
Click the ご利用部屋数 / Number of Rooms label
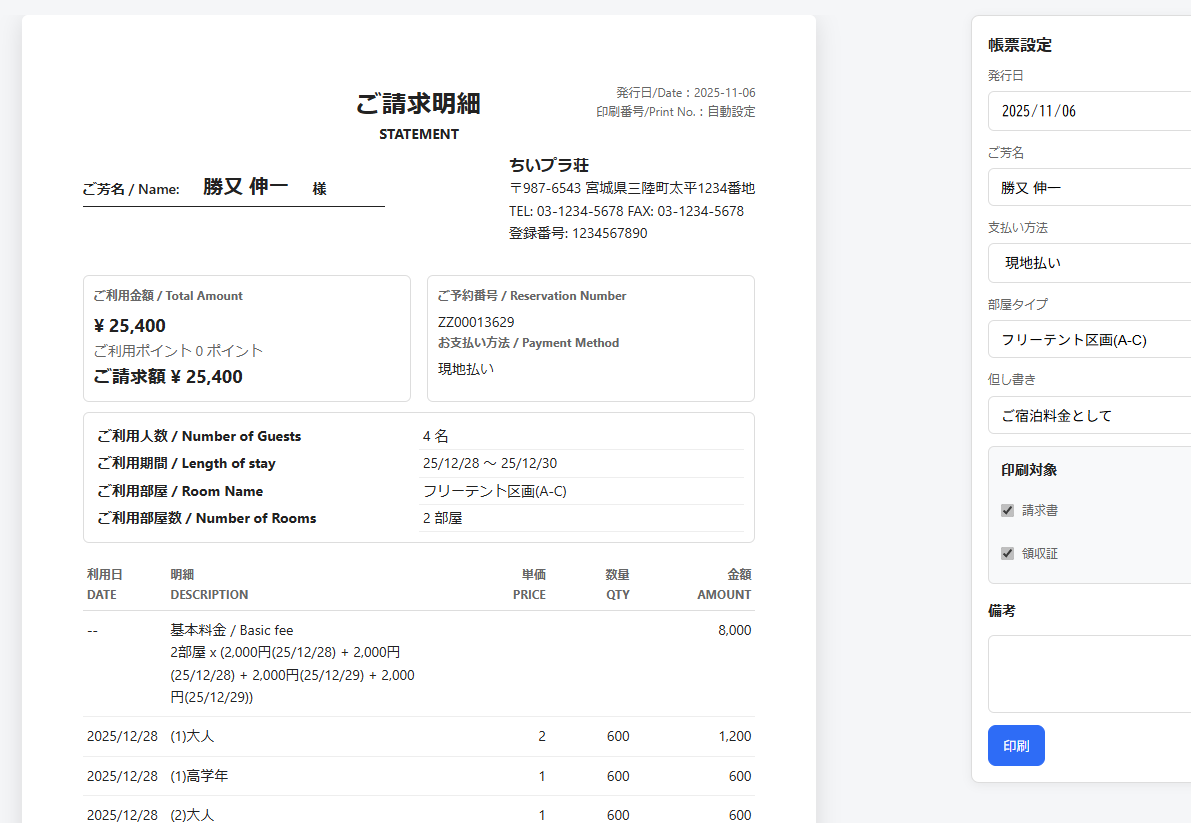207,518
